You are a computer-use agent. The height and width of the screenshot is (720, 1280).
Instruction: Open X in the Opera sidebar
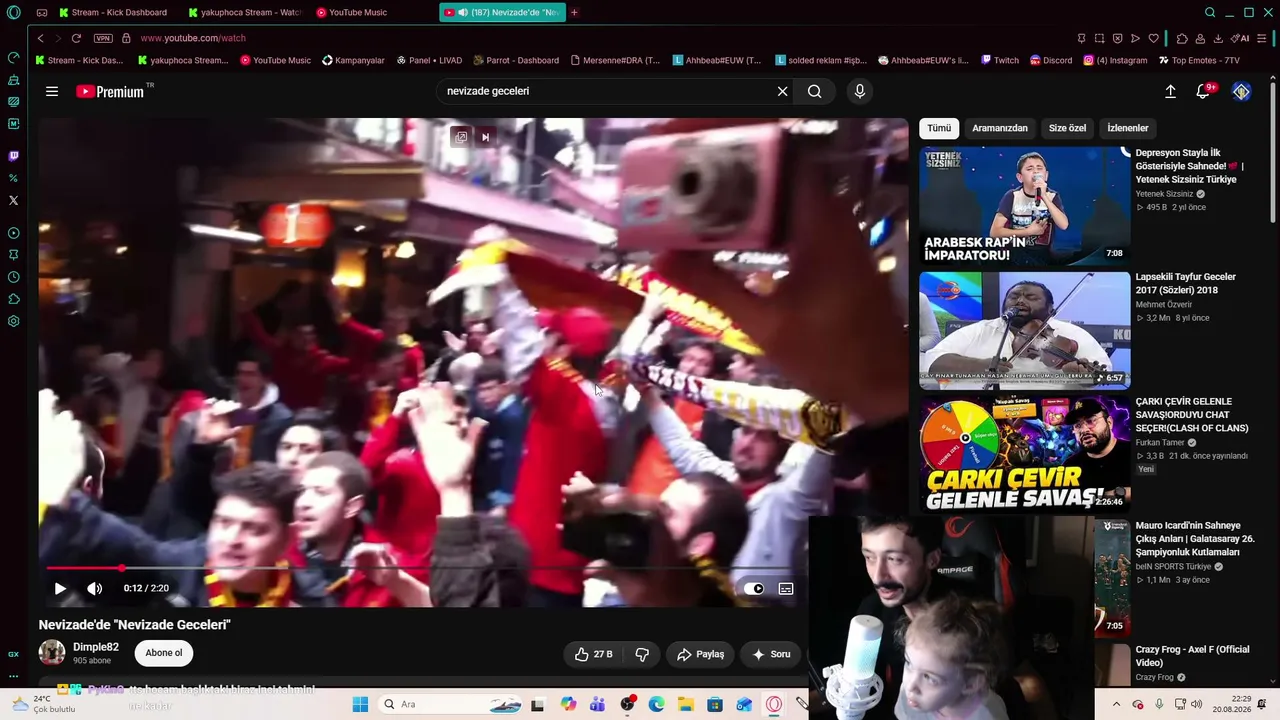13,200
